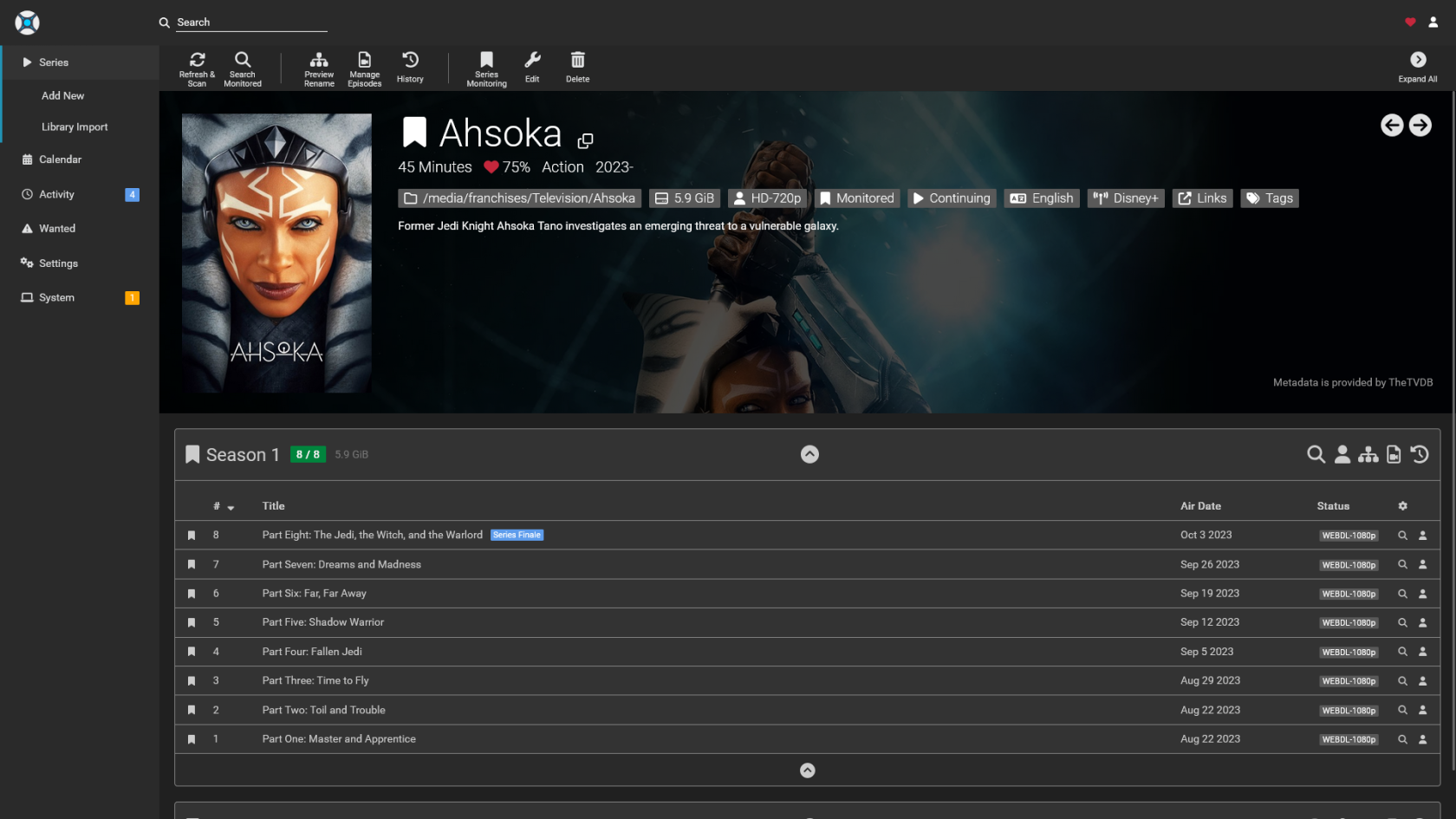Click the Sonarr logo
The image size is (1456, 819).
coord(28,23)
